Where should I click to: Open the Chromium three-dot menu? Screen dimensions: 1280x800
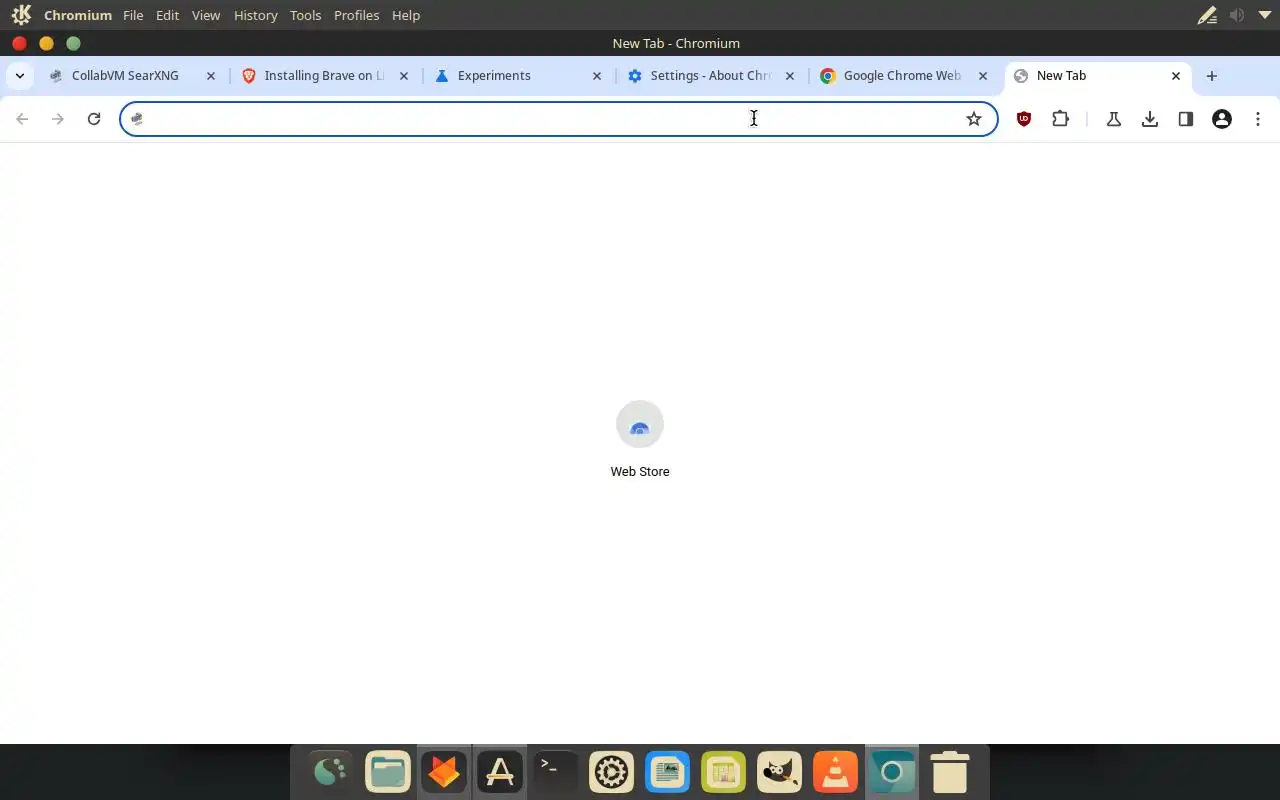pyautogui.click(x=1258, y=119)
